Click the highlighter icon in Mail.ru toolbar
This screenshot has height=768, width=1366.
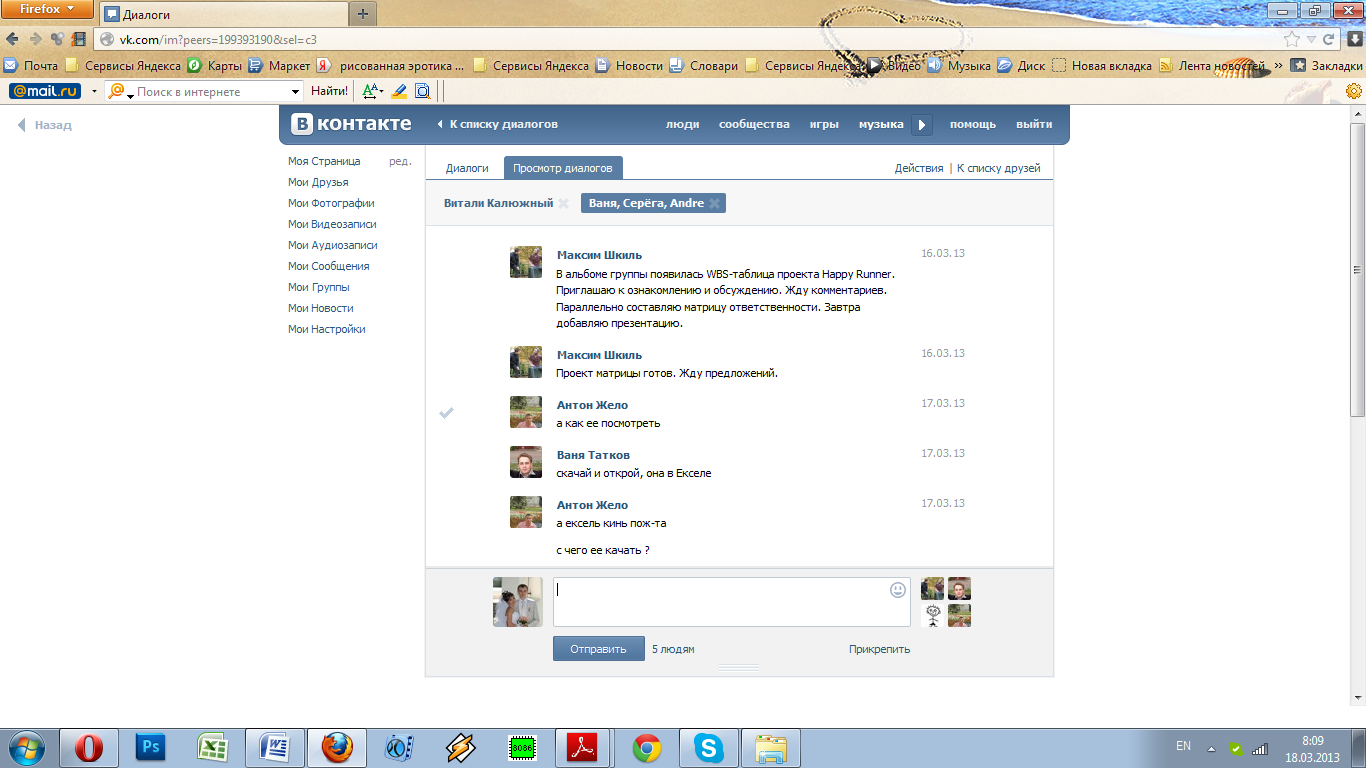coord(398,91)
